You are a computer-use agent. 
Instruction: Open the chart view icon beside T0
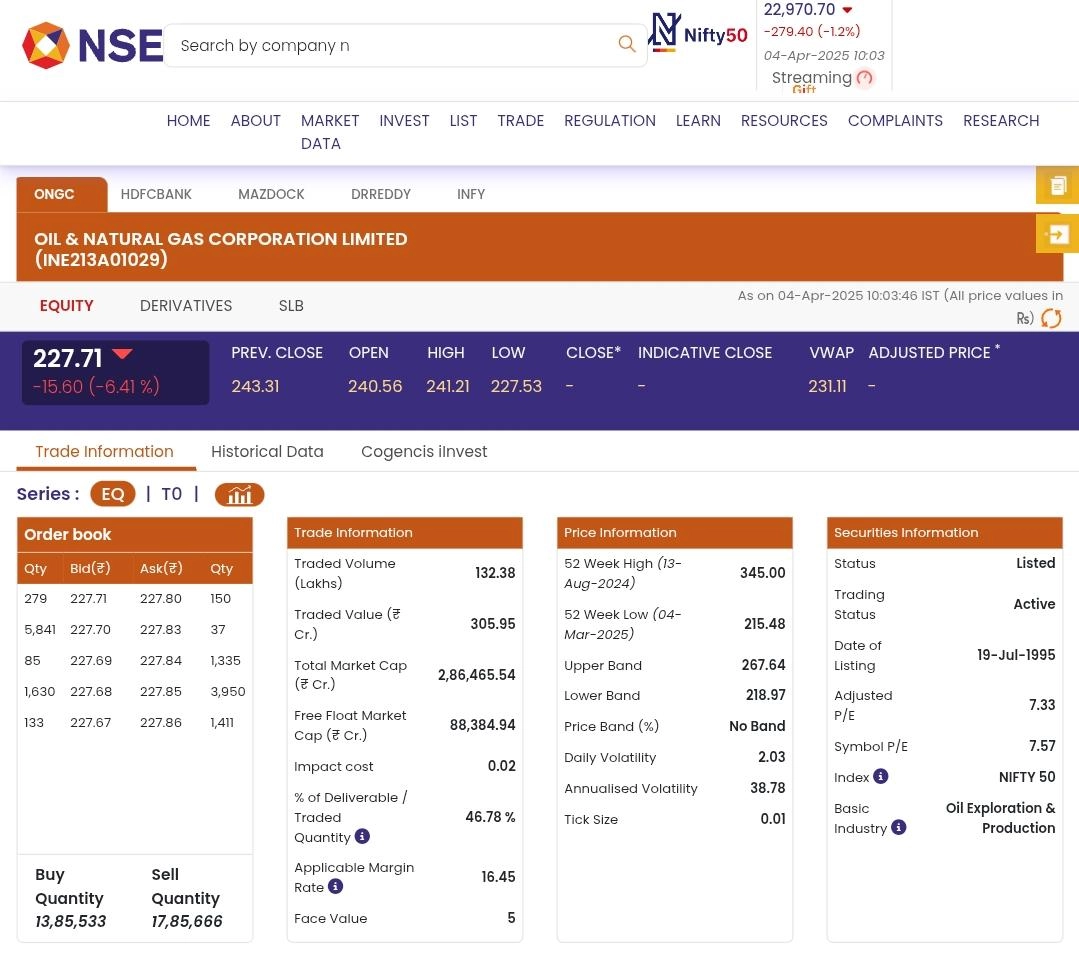pyautogui.click(x=239, y=495)
